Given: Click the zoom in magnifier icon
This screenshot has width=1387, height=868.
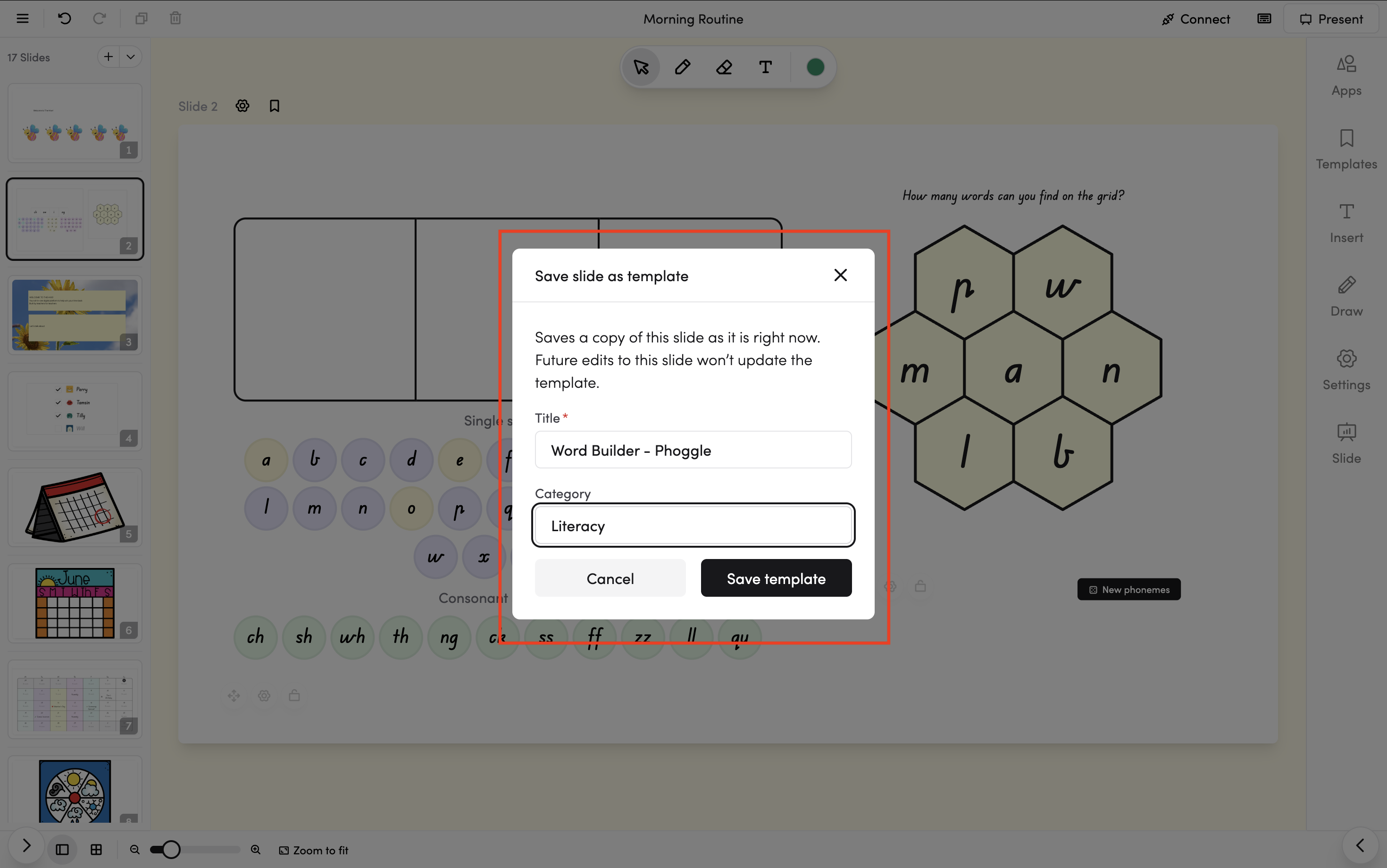Looking at the screenshot, I should (256, 850).
